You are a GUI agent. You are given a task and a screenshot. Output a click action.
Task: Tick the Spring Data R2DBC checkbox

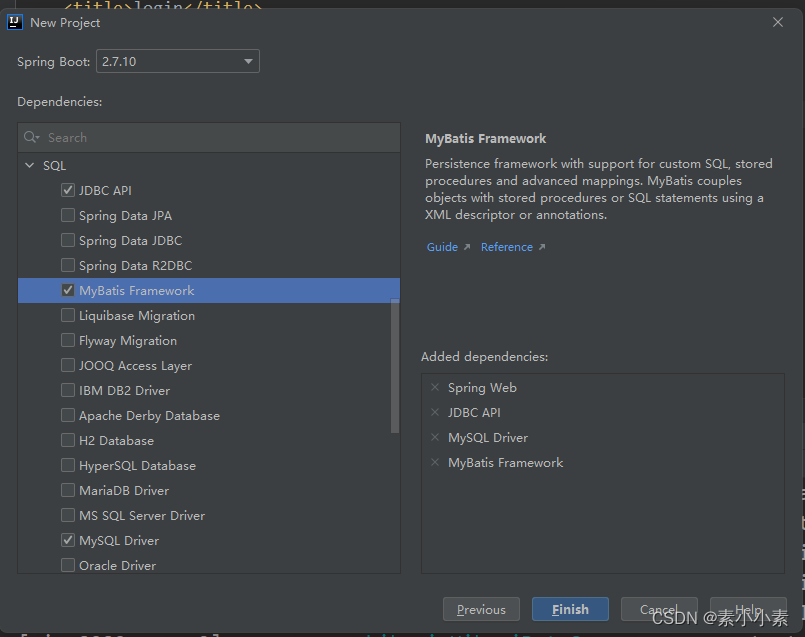(x=68, y=265)
